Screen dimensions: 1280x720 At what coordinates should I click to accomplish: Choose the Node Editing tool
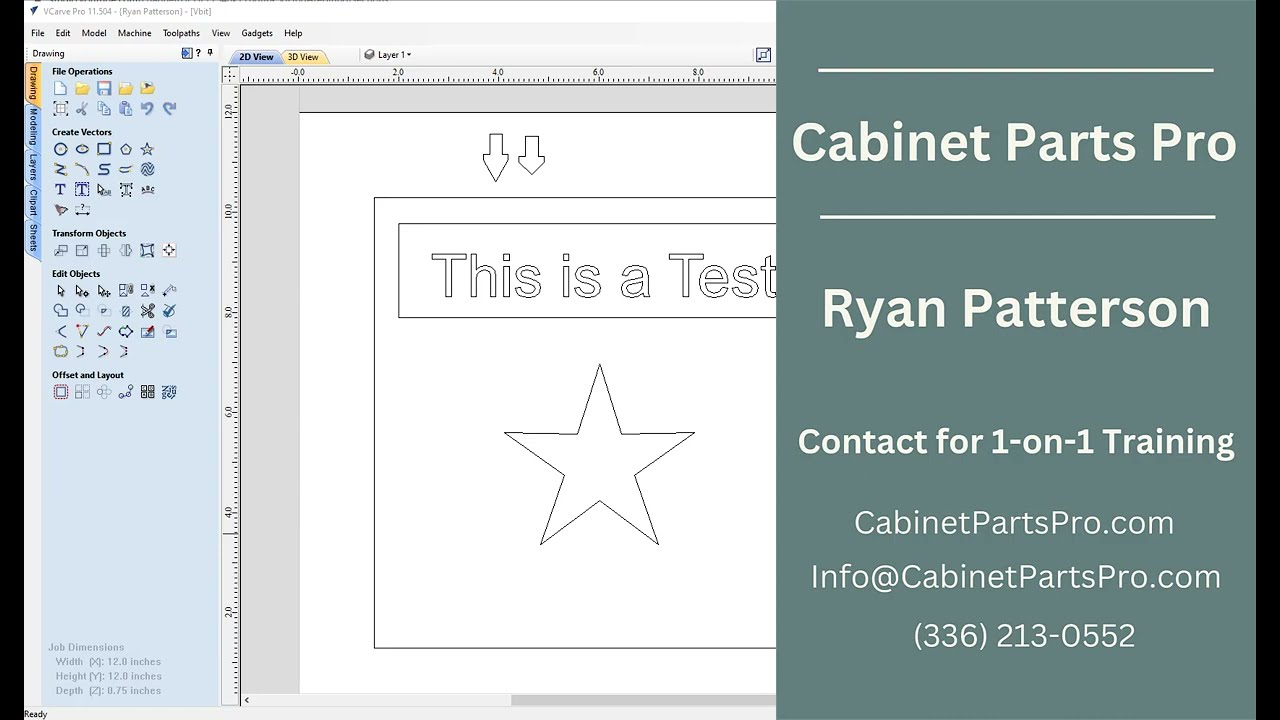pos(82,291)
